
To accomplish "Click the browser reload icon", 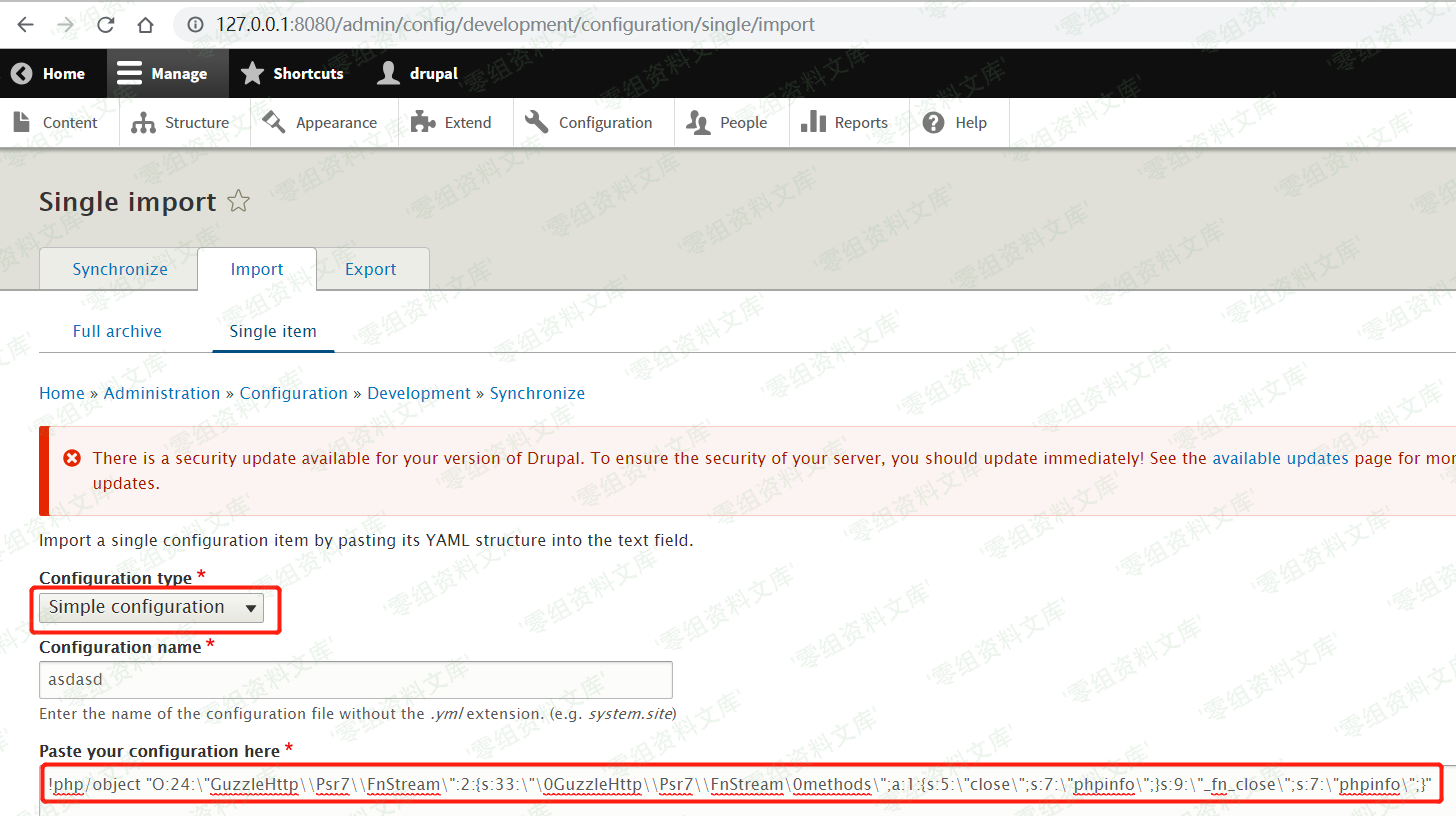I will 105,25.
